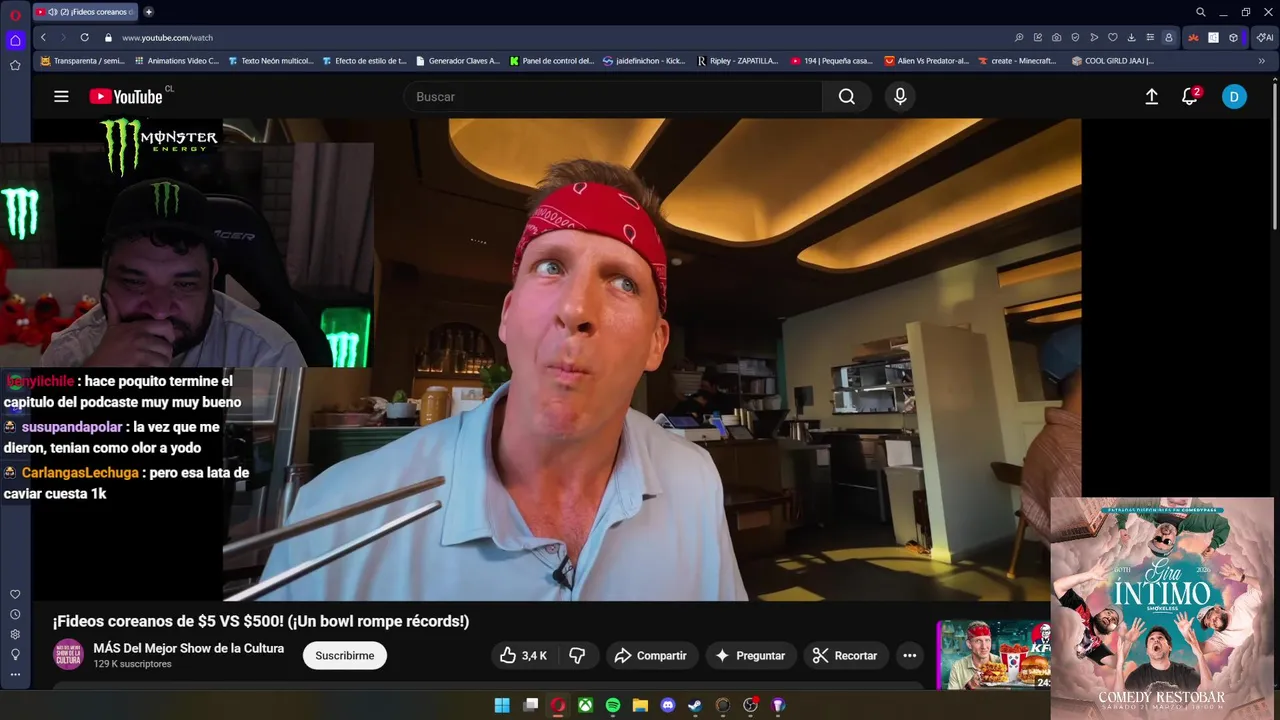Open the account avatar menu labeled D
The width and height of the screenshot is (1280, 720).
coord(1234,97)
